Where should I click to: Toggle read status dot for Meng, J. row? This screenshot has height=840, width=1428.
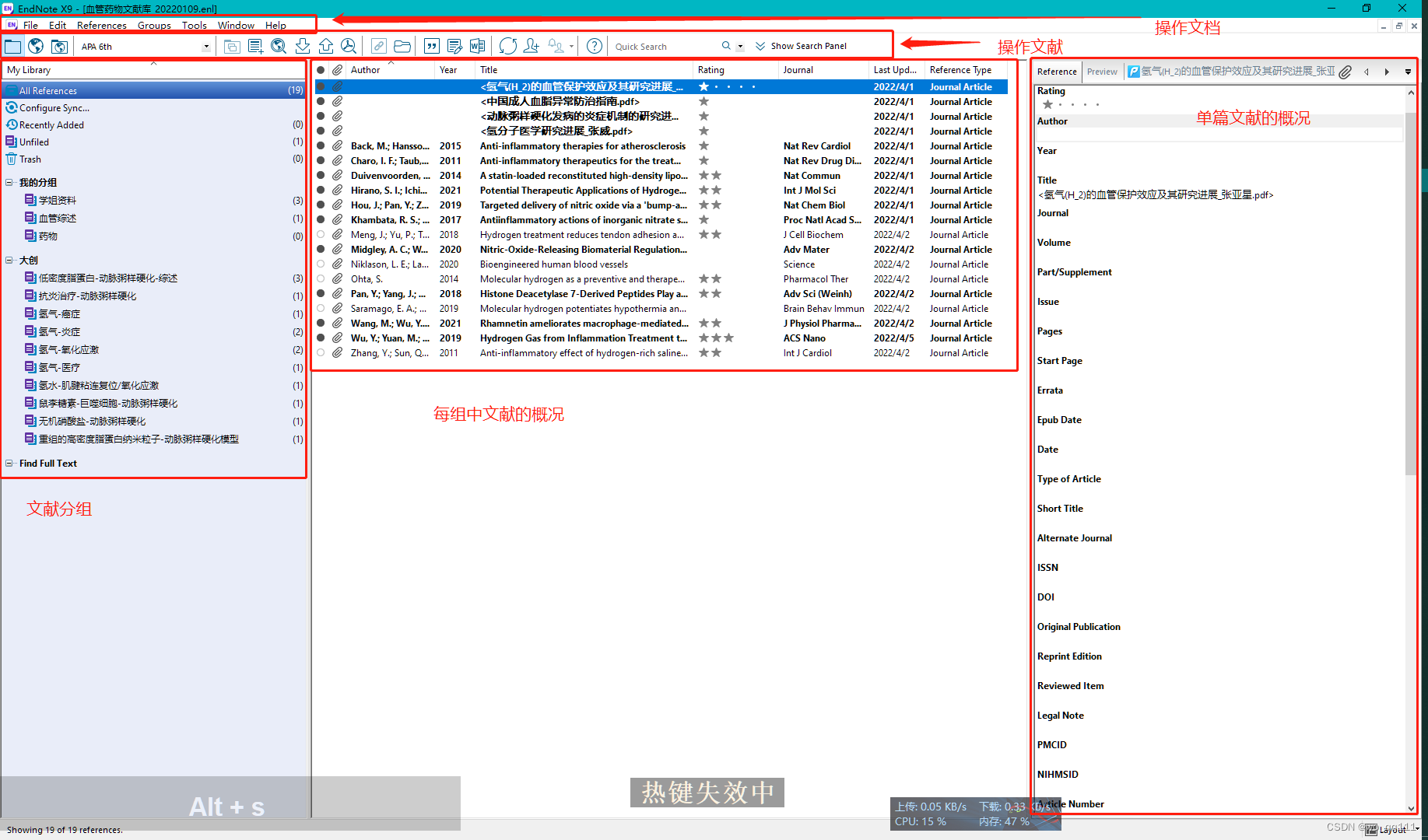point(321,235)
